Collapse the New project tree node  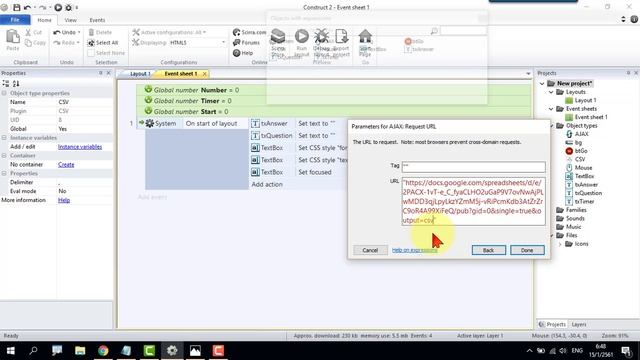click(x=542, y=83)
